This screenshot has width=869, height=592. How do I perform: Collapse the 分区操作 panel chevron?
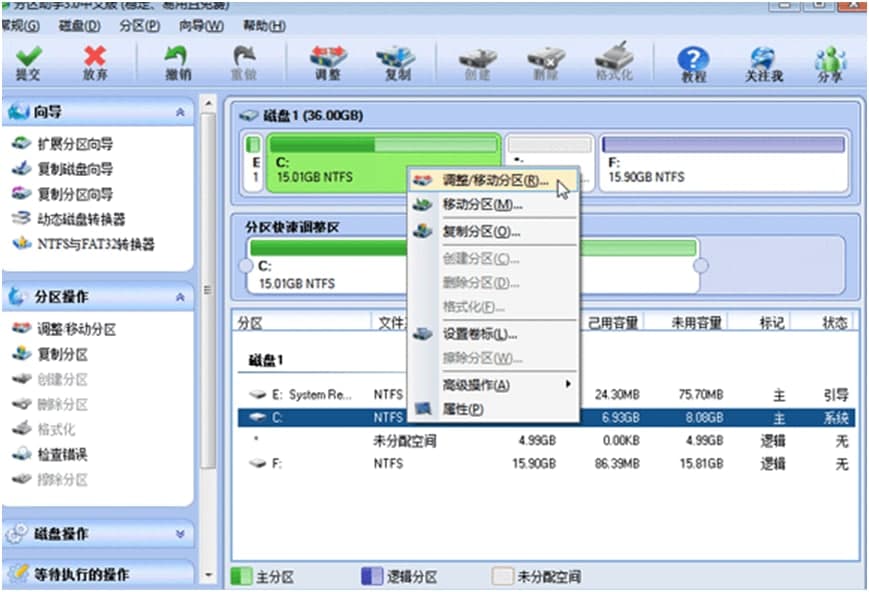tap(180, 298)
